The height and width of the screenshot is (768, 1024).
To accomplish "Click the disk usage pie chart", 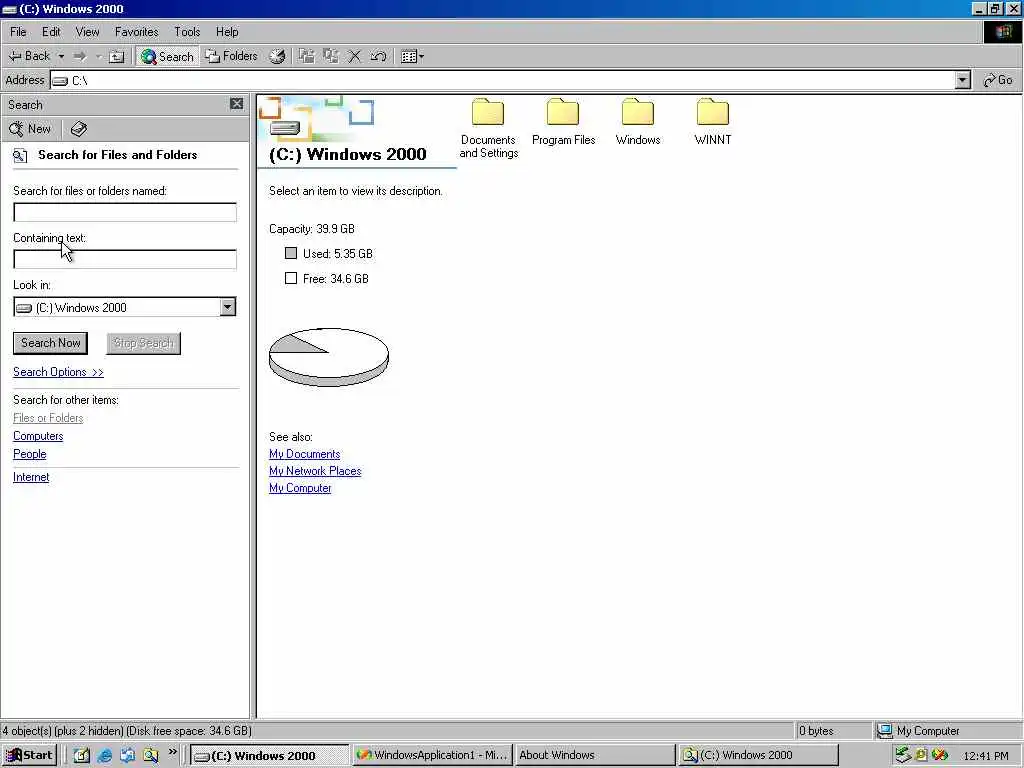I will [328, 357].
